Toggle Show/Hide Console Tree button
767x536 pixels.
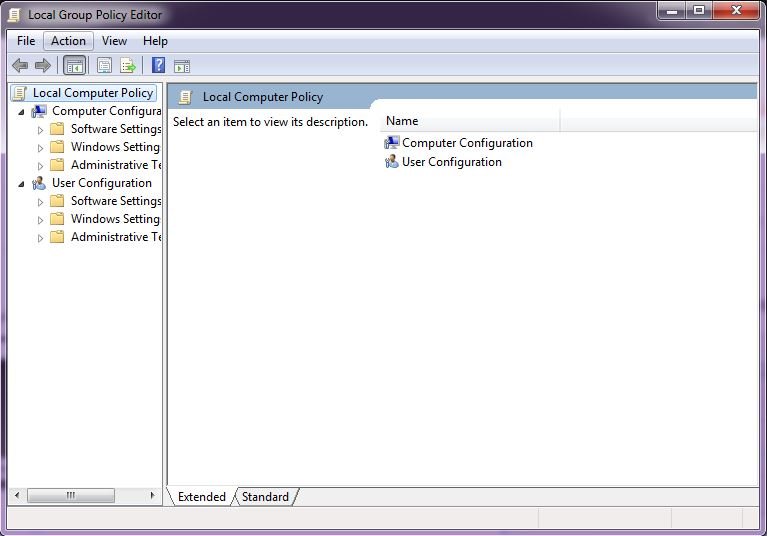pos(74,66)
